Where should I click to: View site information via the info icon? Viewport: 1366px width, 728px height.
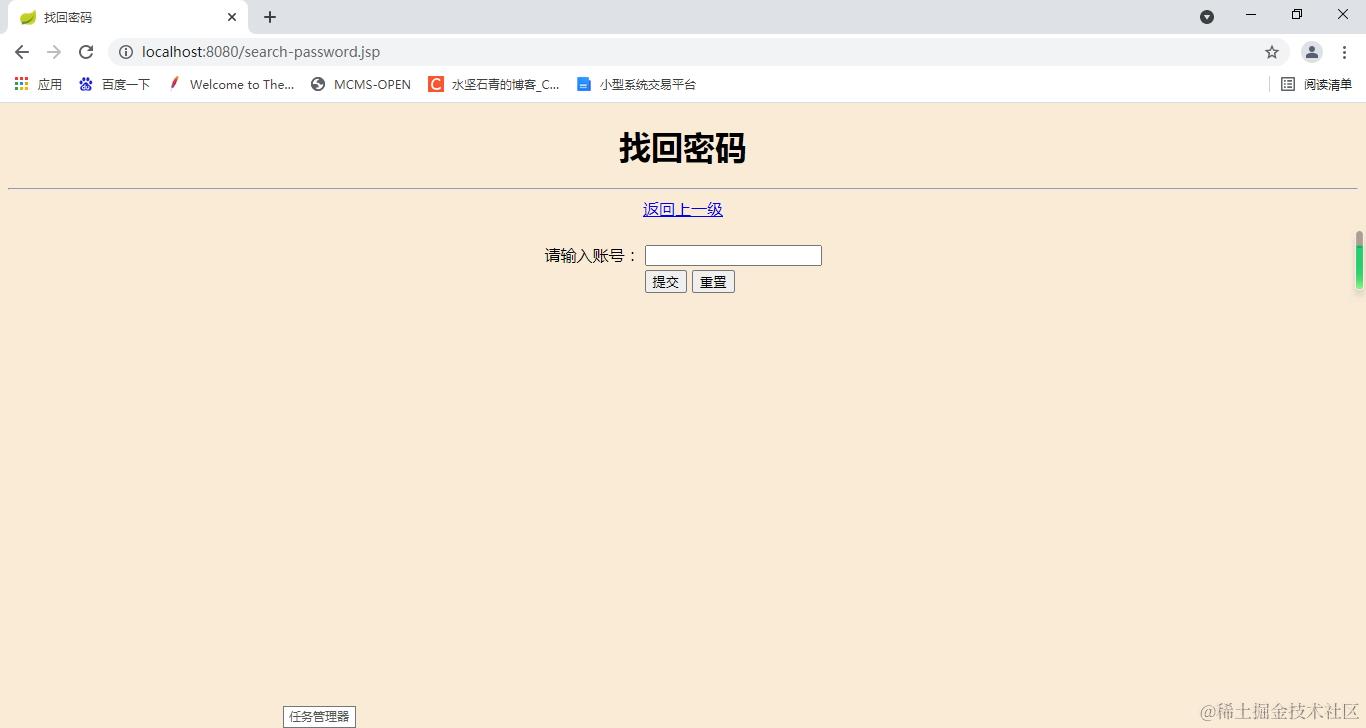(126, 52)
